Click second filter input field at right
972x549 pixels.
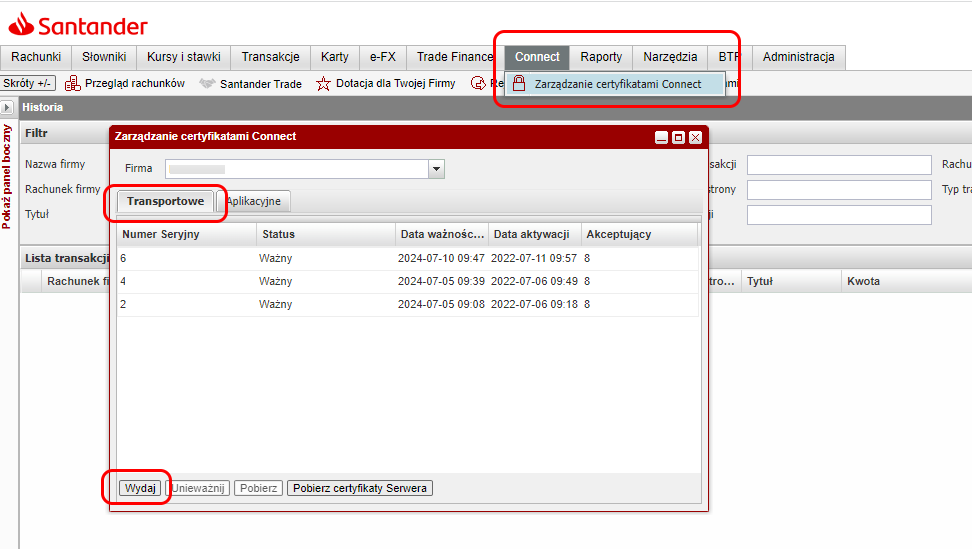coord(839,190)
